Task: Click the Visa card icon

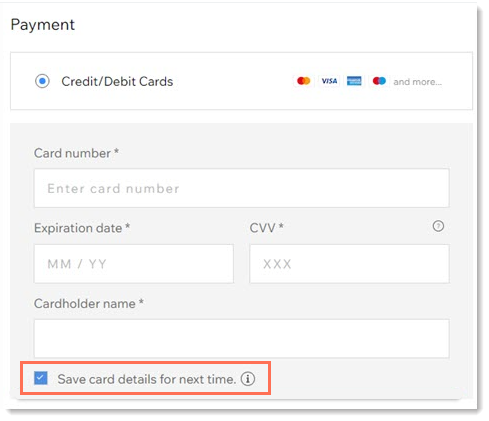Action: click(329, 81)
